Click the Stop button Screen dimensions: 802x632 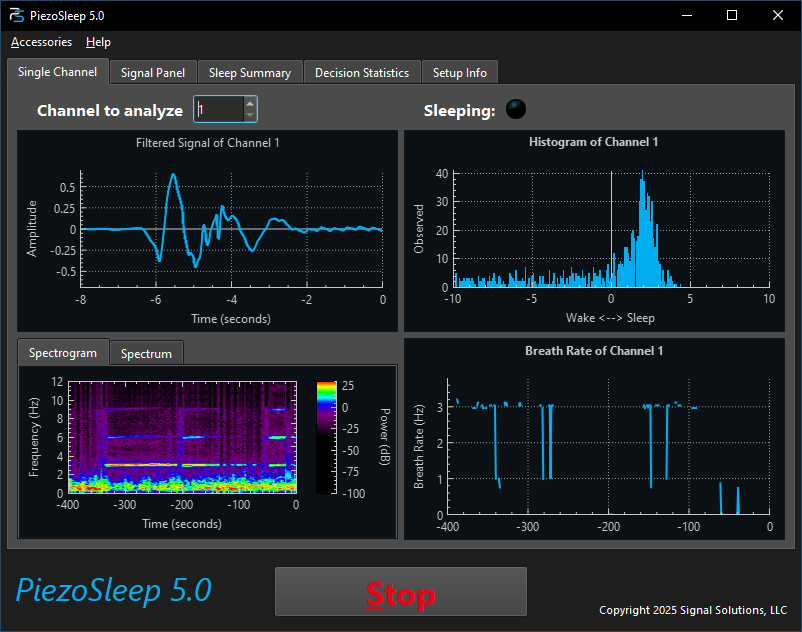point(400,592)
